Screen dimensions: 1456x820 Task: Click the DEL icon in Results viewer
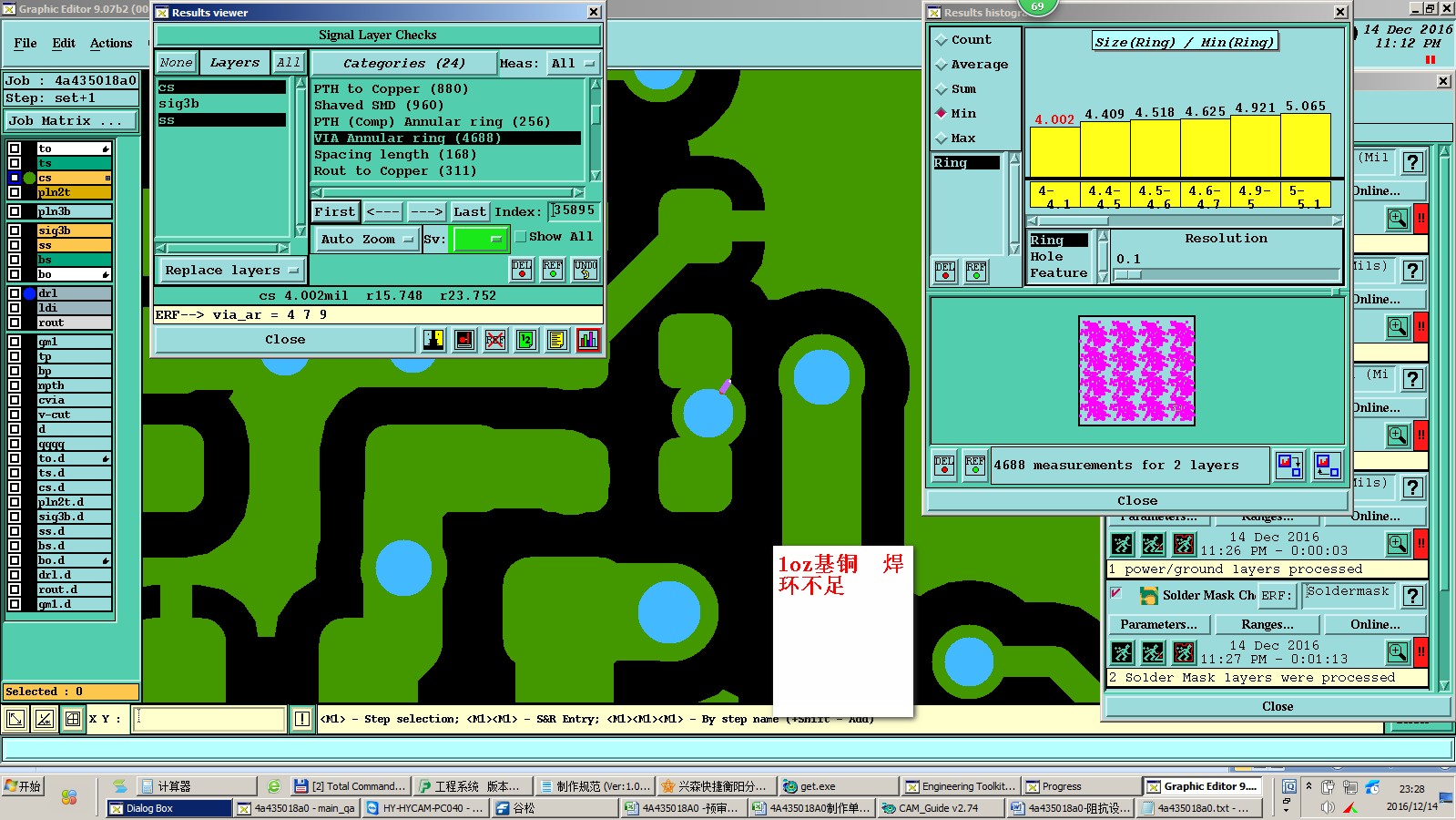pyautogui.click(x=522, y=269)
